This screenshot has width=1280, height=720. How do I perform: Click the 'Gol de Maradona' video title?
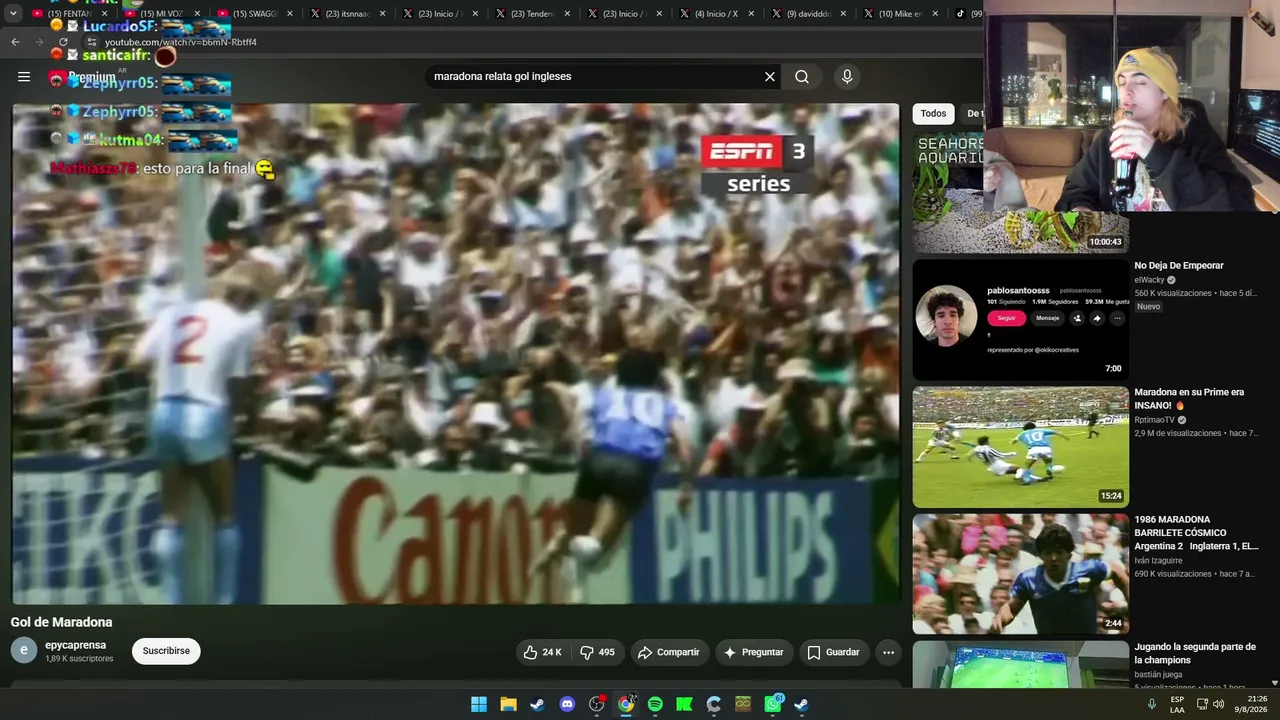coord(61,622)
